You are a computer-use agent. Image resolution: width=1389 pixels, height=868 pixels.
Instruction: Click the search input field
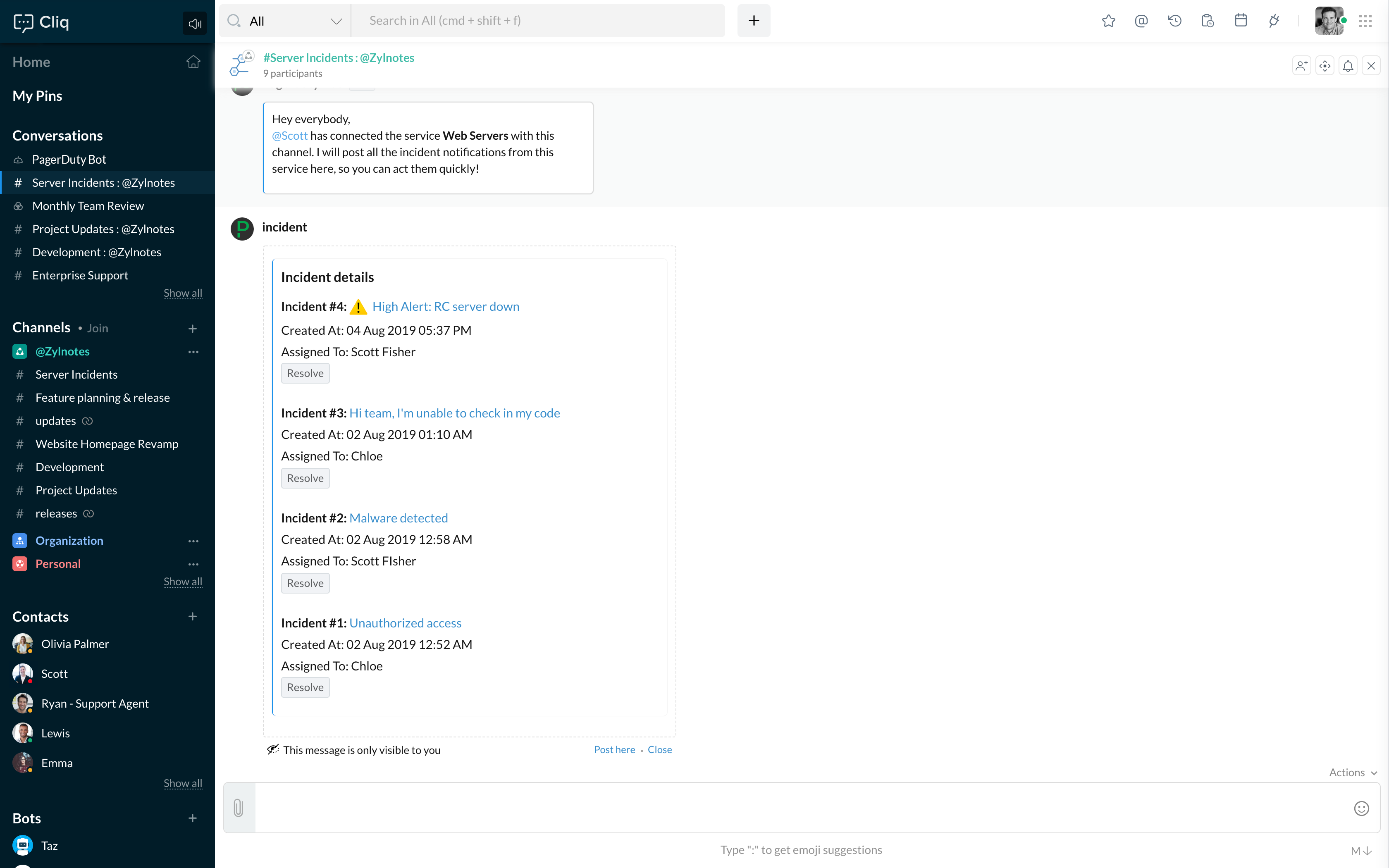[x=537, y=21]
